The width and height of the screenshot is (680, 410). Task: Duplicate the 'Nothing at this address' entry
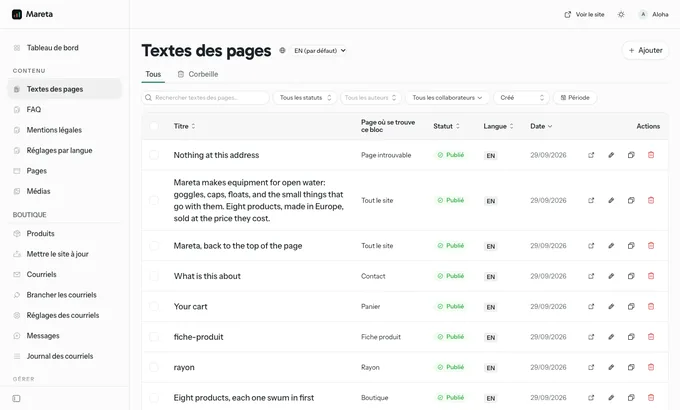click(631, 155)
